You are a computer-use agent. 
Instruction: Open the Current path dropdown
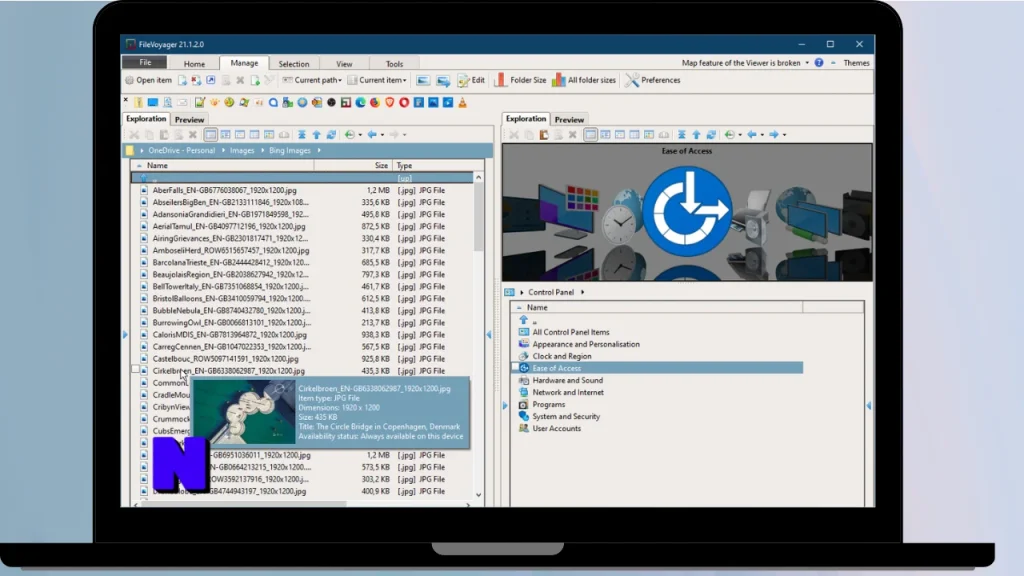pyautogui.click(x=312, y=80)
